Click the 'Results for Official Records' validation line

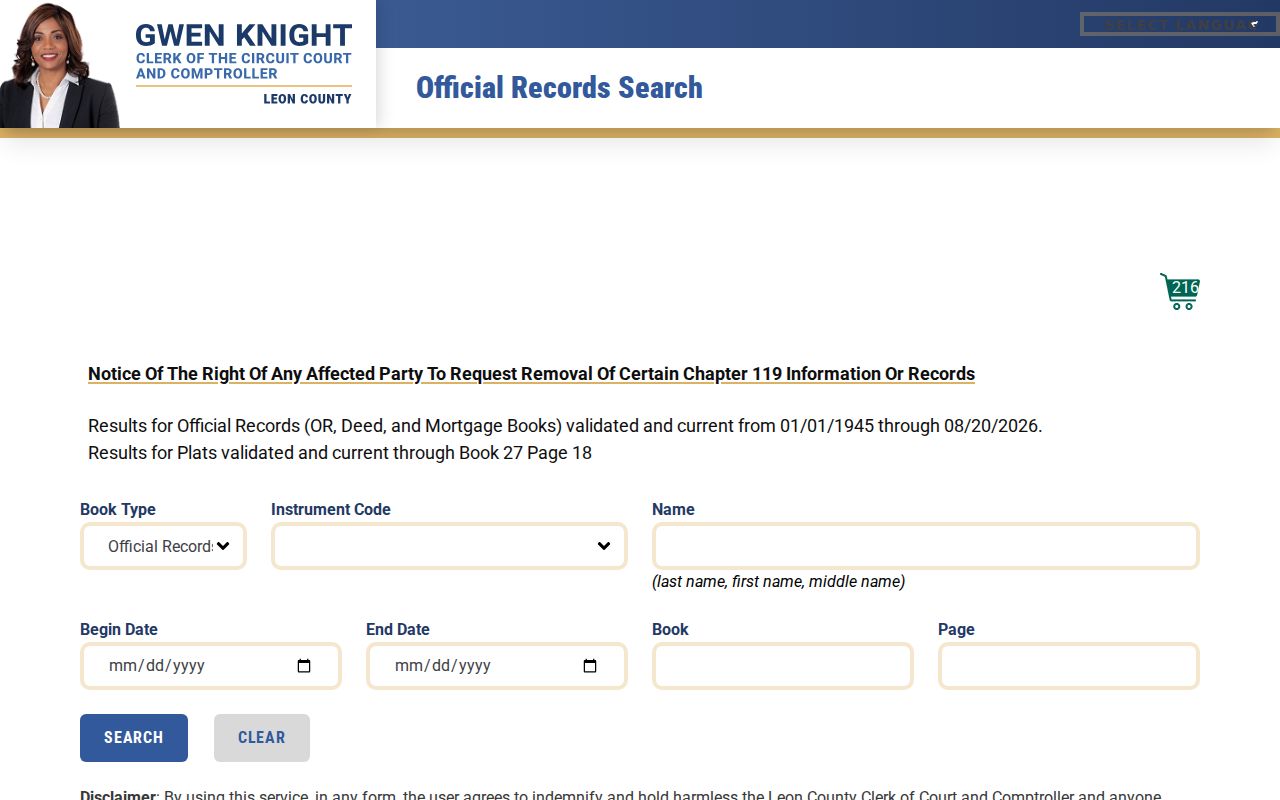coord(565,426)
